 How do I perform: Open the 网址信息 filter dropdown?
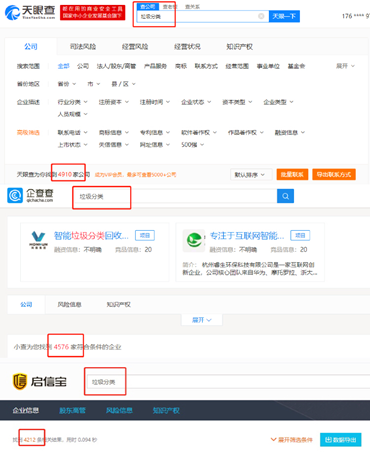pos(155,145)
